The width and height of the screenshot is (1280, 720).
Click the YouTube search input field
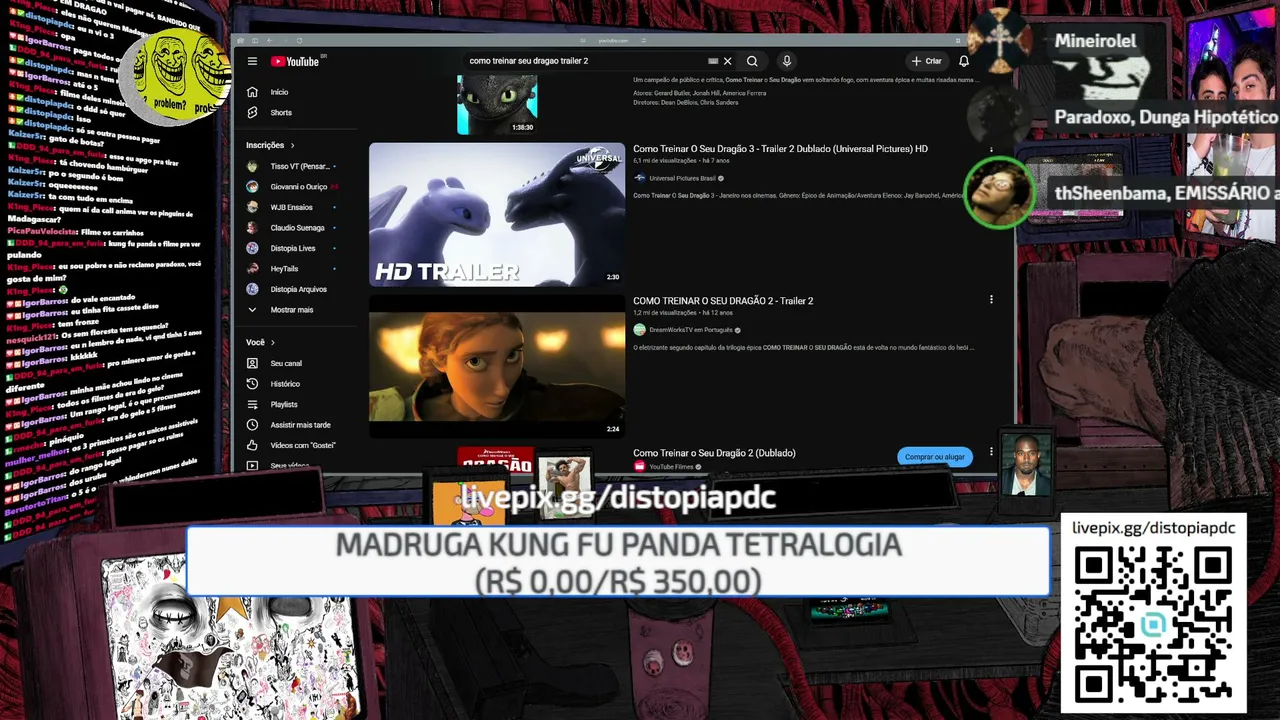tap(585, 61)
